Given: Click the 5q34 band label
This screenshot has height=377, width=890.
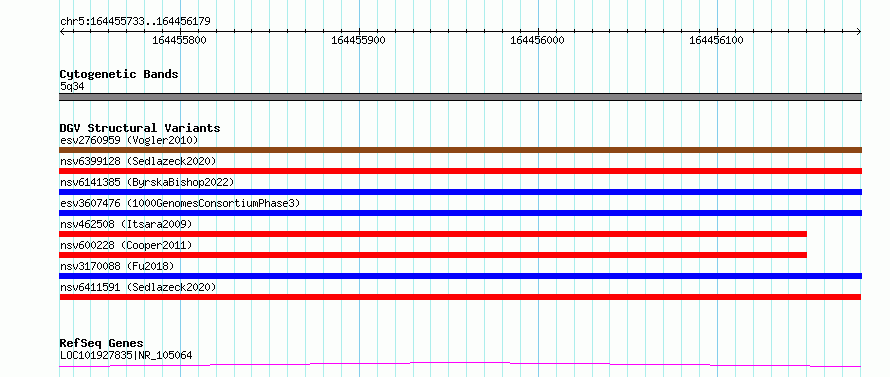Looking at the screenshot, I should pyautogui.click(x=72, y=86).
